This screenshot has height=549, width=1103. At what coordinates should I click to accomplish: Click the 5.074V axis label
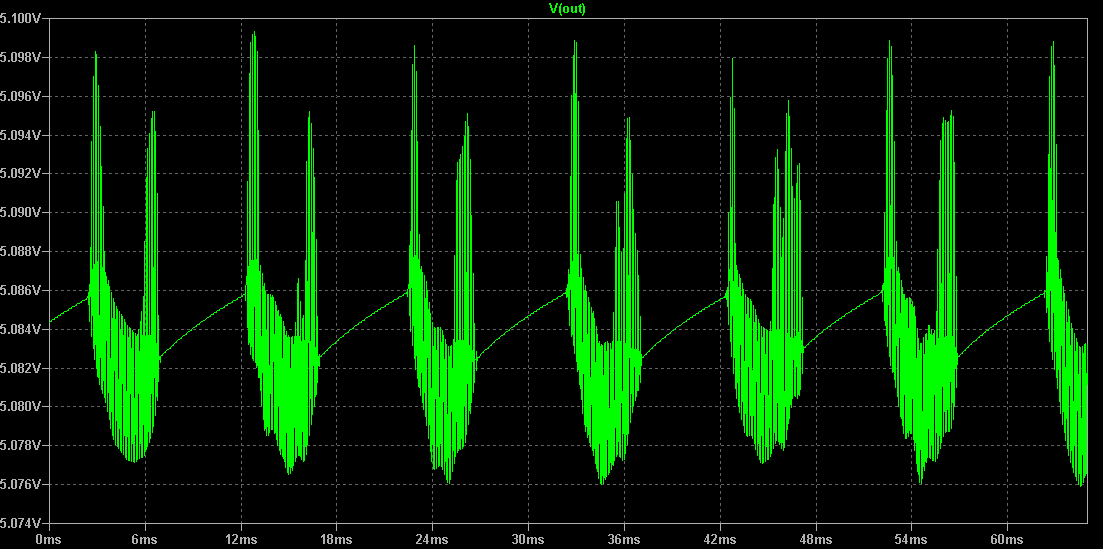[x=20, y=523]
